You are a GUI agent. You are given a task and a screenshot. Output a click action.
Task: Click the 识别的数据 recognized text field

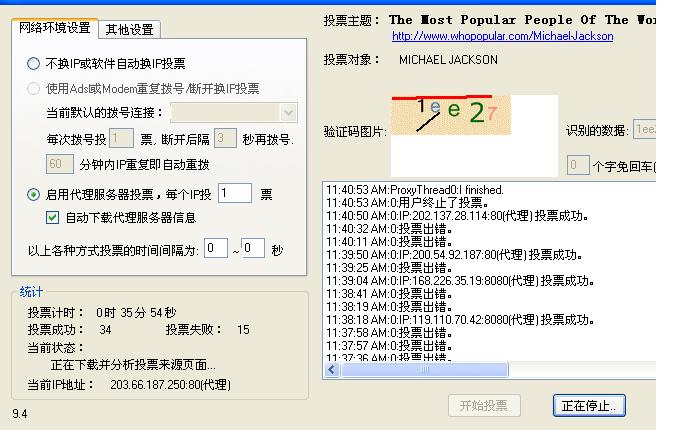coord(644,129)
